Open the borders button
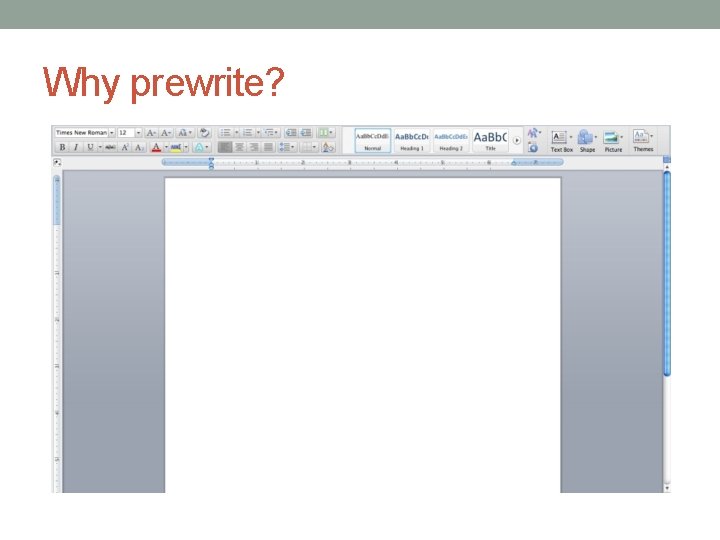 [309, 147]
